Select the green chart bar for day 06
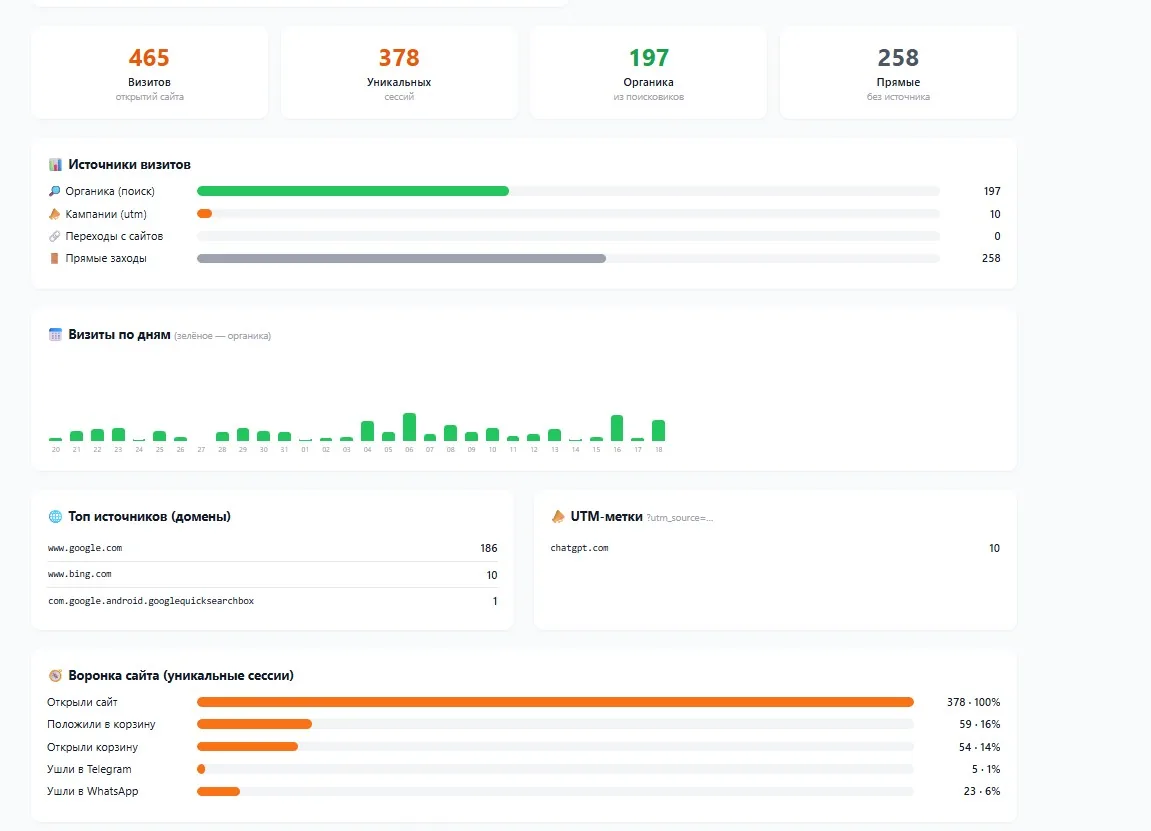This screenshot has height=831, width=1151. click(x=410, y=427)
